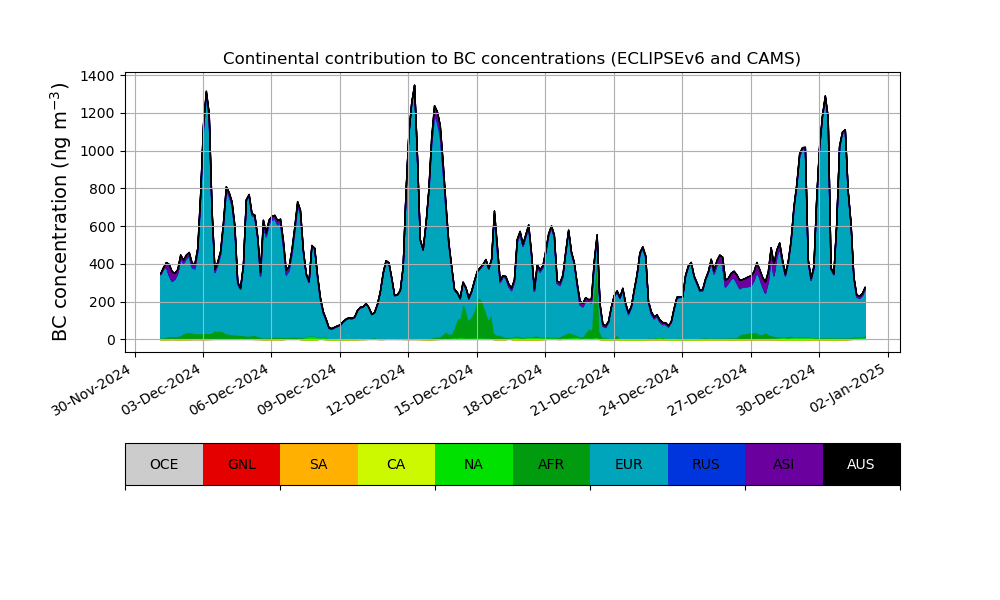
Task: Click the chart title about continental contribution
Action: [x=512, y=59]
